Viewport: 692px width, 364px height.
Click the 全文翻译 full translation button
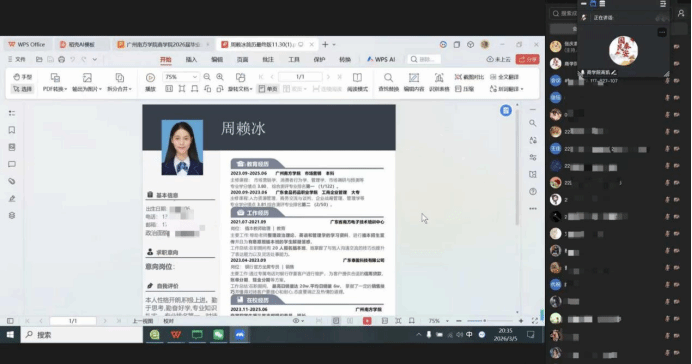[x=504, y=77]
